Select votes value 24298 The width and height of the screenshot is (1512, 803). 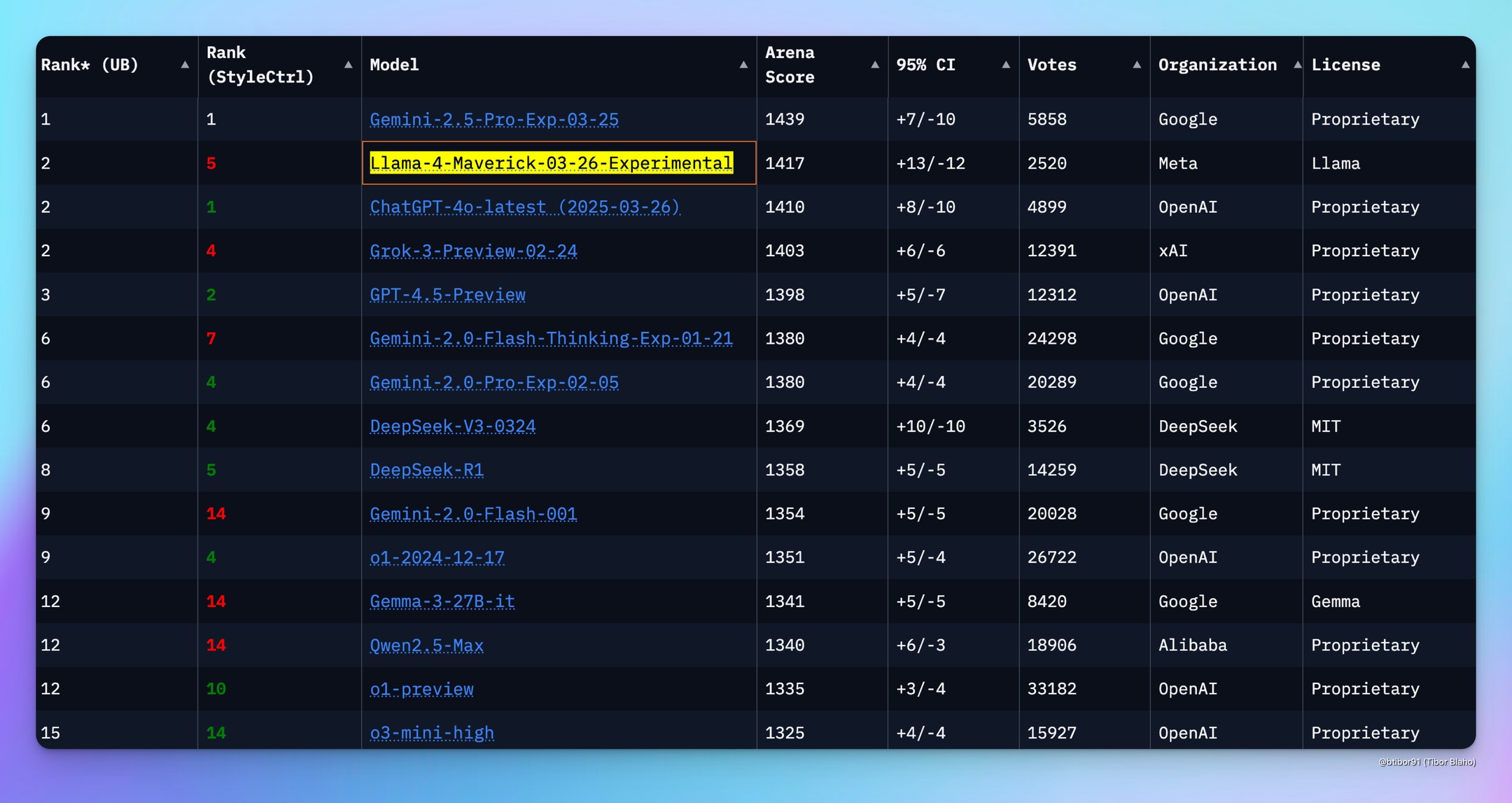pos(1052,339)
